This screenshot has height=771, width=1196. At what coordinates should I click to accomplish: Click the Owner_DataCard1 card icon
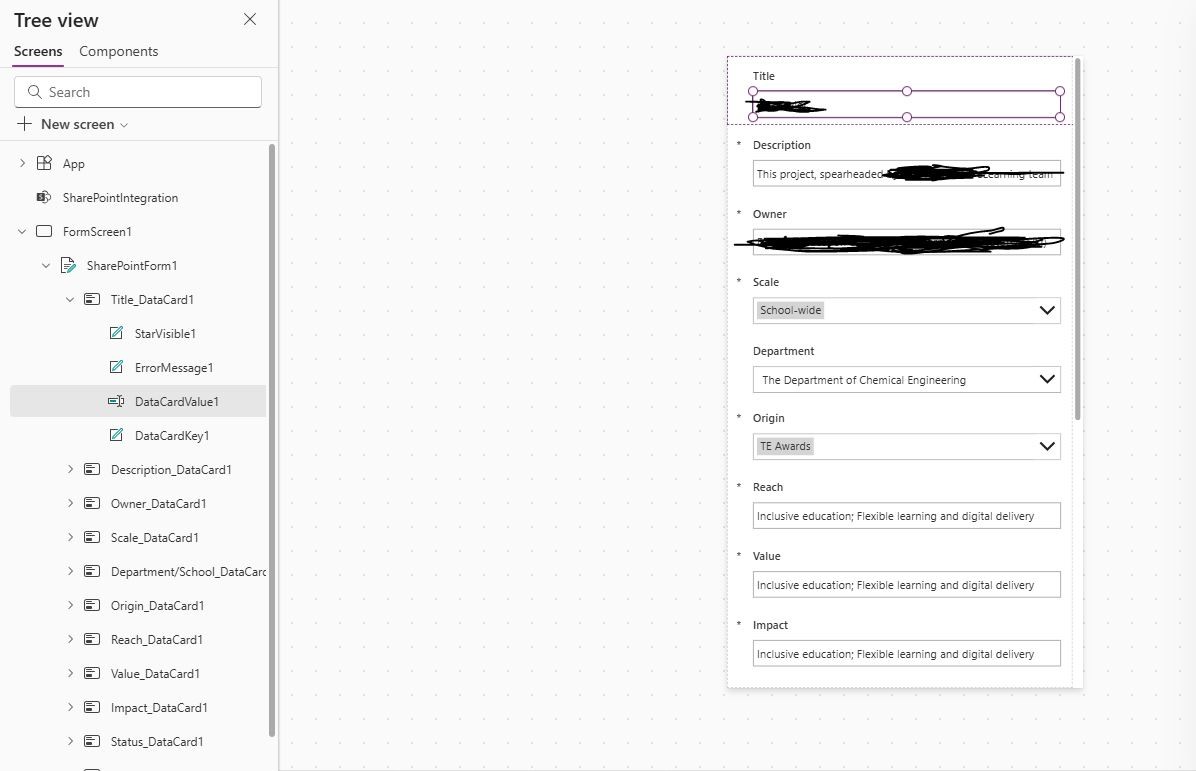[x=92, y=503]
